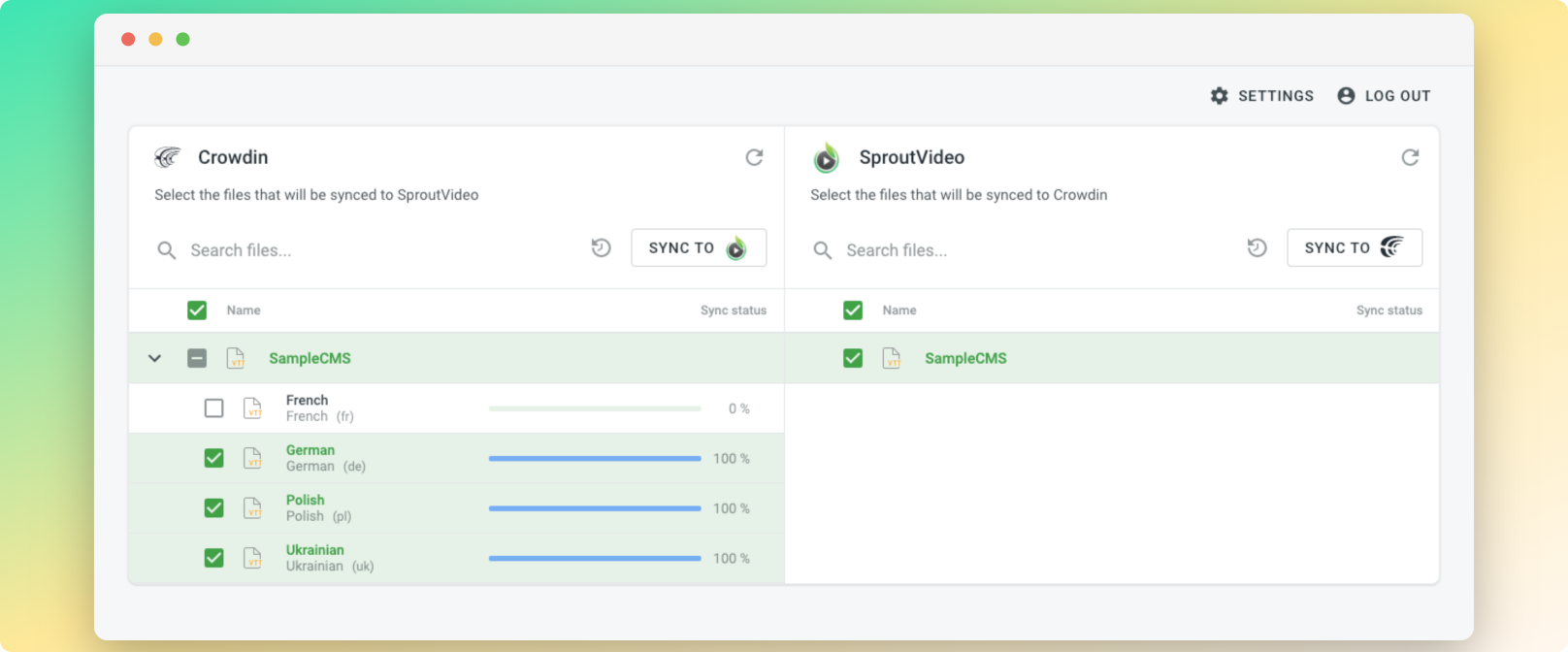The image size is (1568, 652).
Task: Click the French file icon
Action: point(252,407)
